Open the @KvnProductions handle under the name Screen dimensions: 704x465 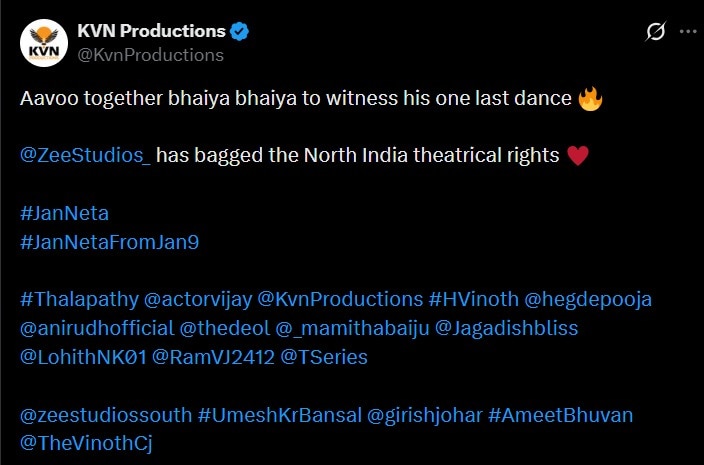pyautogui.click(x=150, y=54)
